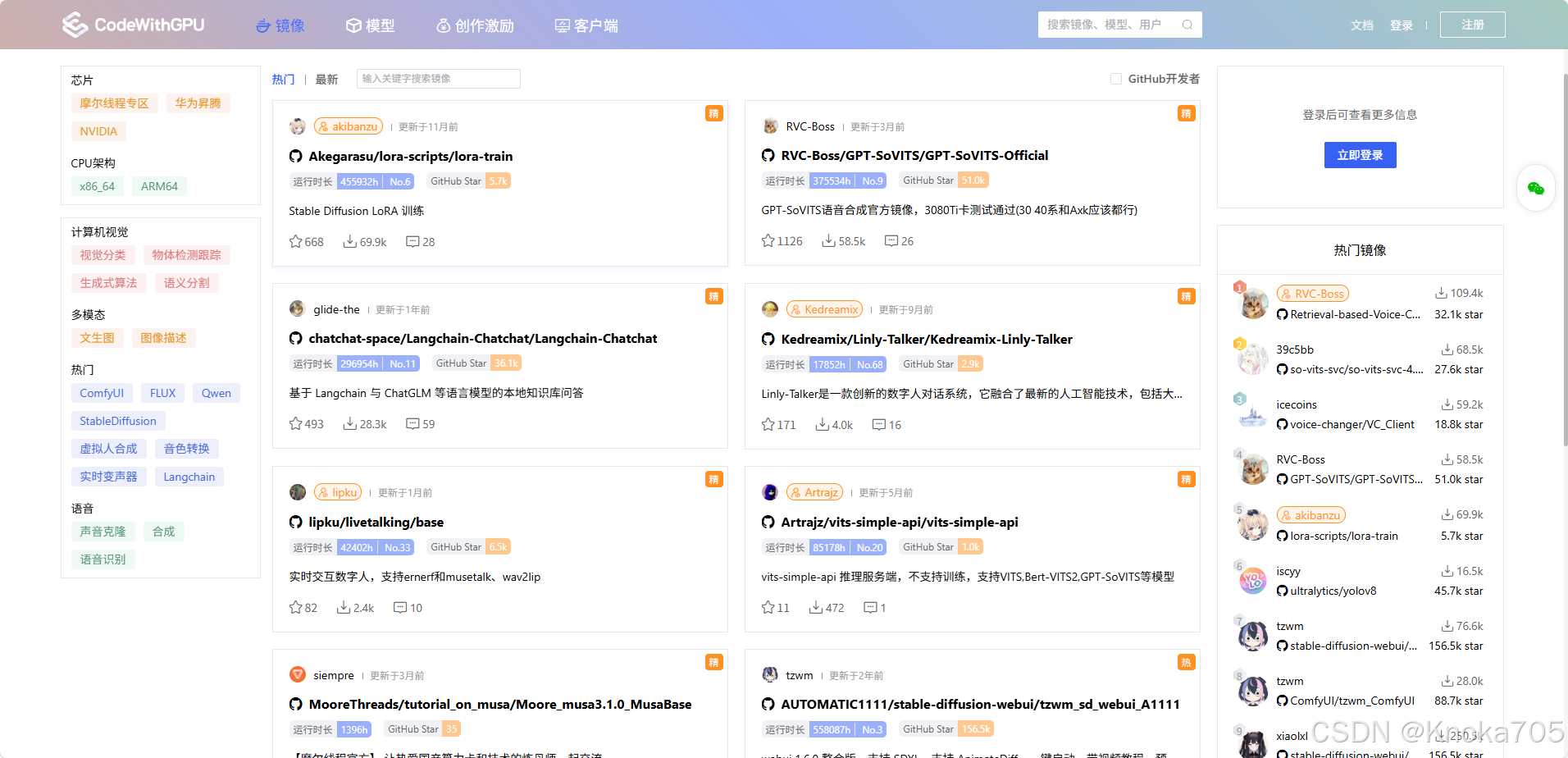Click GitHub icon beside MooreThreads tutorial title
This screenshot has height=758, width=1568.
[x=295, y=704]
